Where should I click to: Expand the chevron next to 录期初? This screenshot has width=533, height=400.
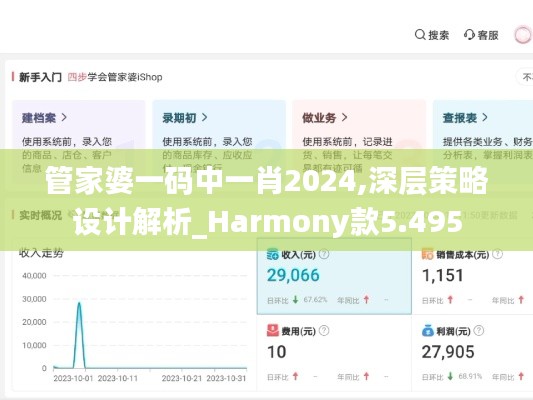204,118
